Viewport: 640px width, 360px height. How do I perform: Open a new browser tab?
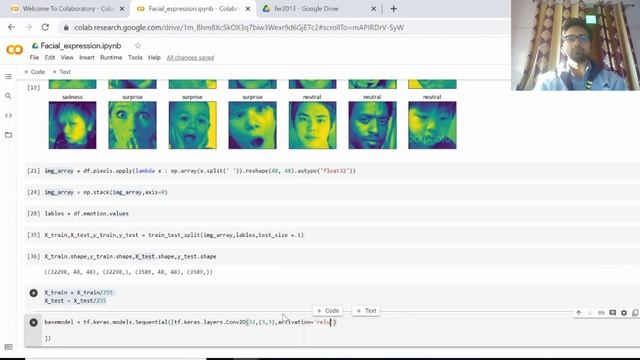tap(393, 9)
